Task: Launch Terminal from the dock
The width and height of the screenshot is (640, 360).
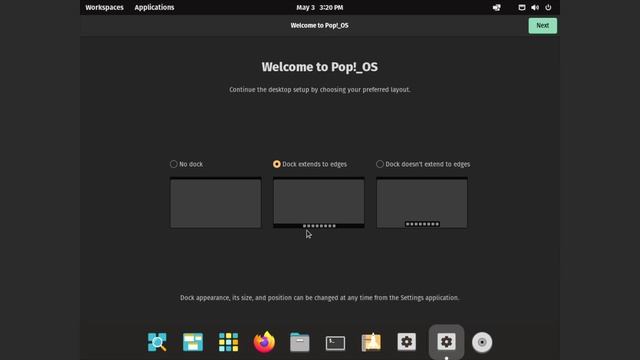Action: (x=336, y=343)
